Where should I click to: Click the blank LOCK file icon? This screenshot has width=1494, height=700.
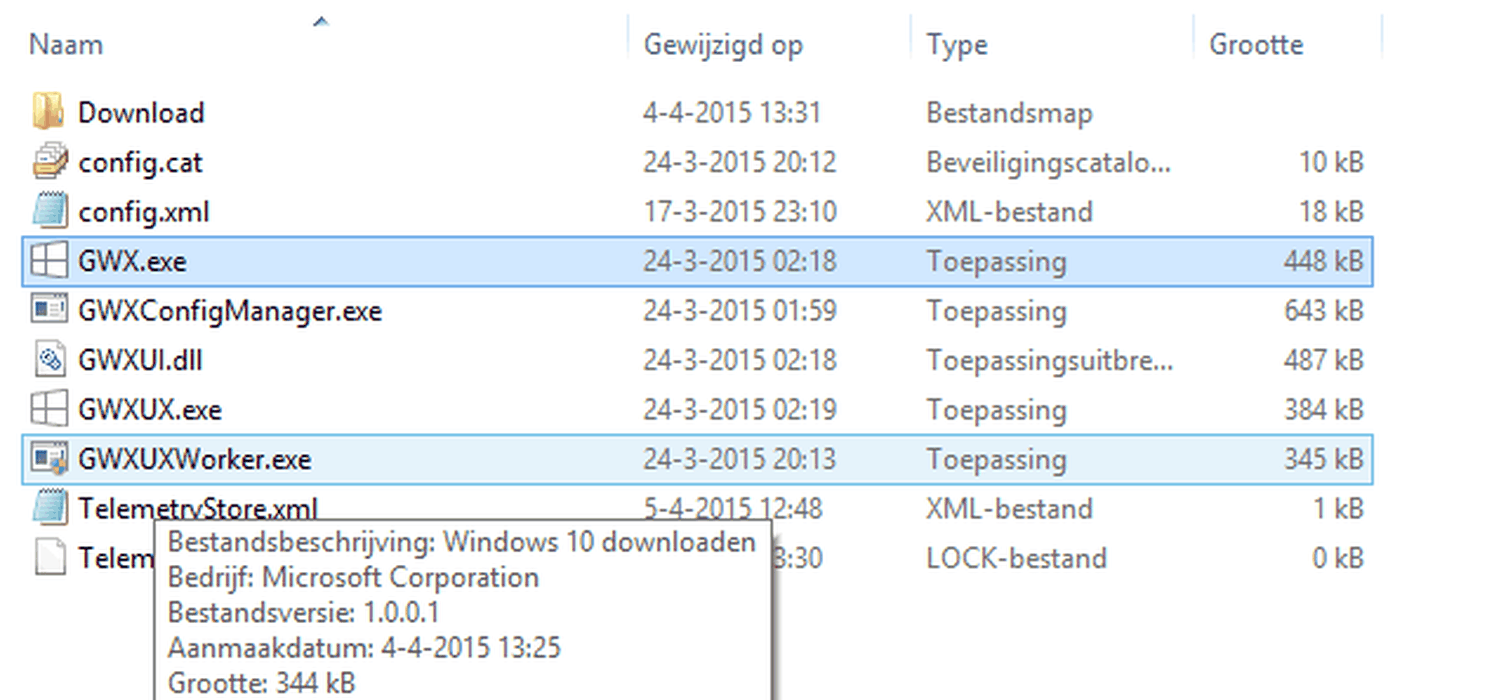[x=48, y=557]
